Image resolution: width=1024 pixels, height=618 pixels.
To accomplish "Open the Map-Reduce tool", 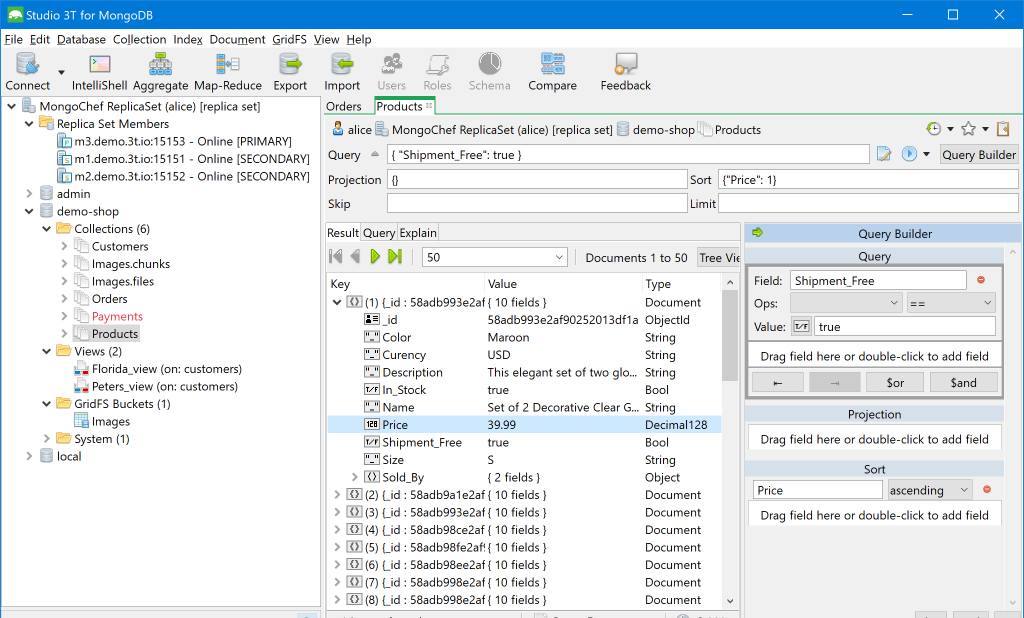I will tap(228, 65).
